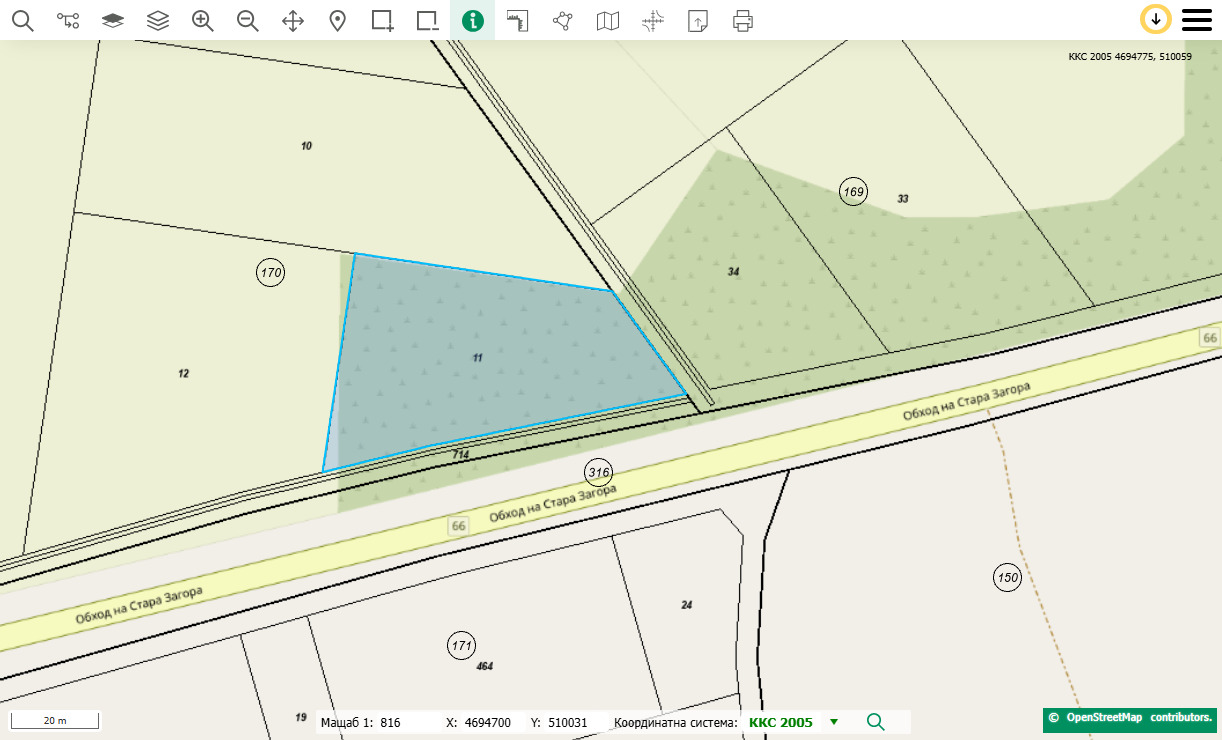1222x740 pixels.
Task: Print the map with printer icon
Action: 742,20
